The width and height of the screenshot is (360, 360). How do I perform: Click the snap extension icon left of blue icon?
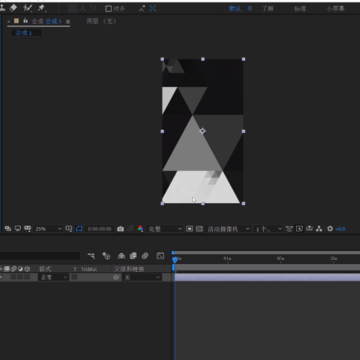142,8
